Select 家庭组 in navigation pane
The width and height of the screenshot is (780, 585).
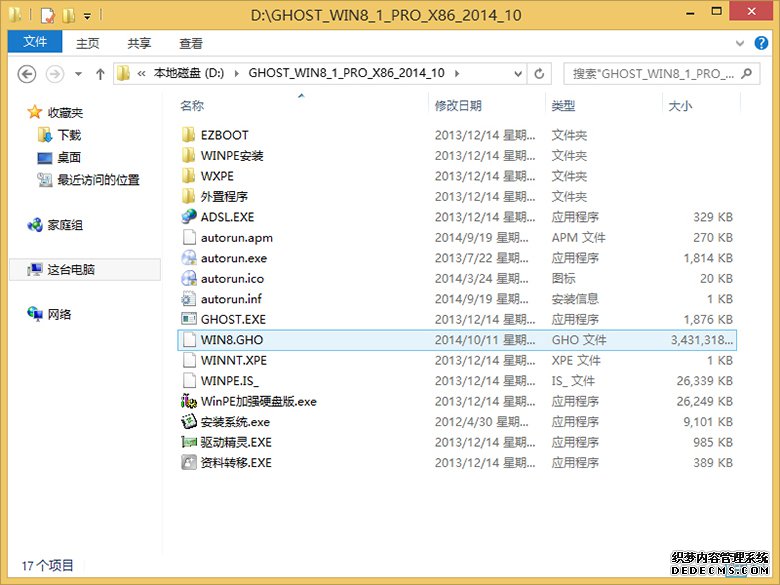coord(65,225)
